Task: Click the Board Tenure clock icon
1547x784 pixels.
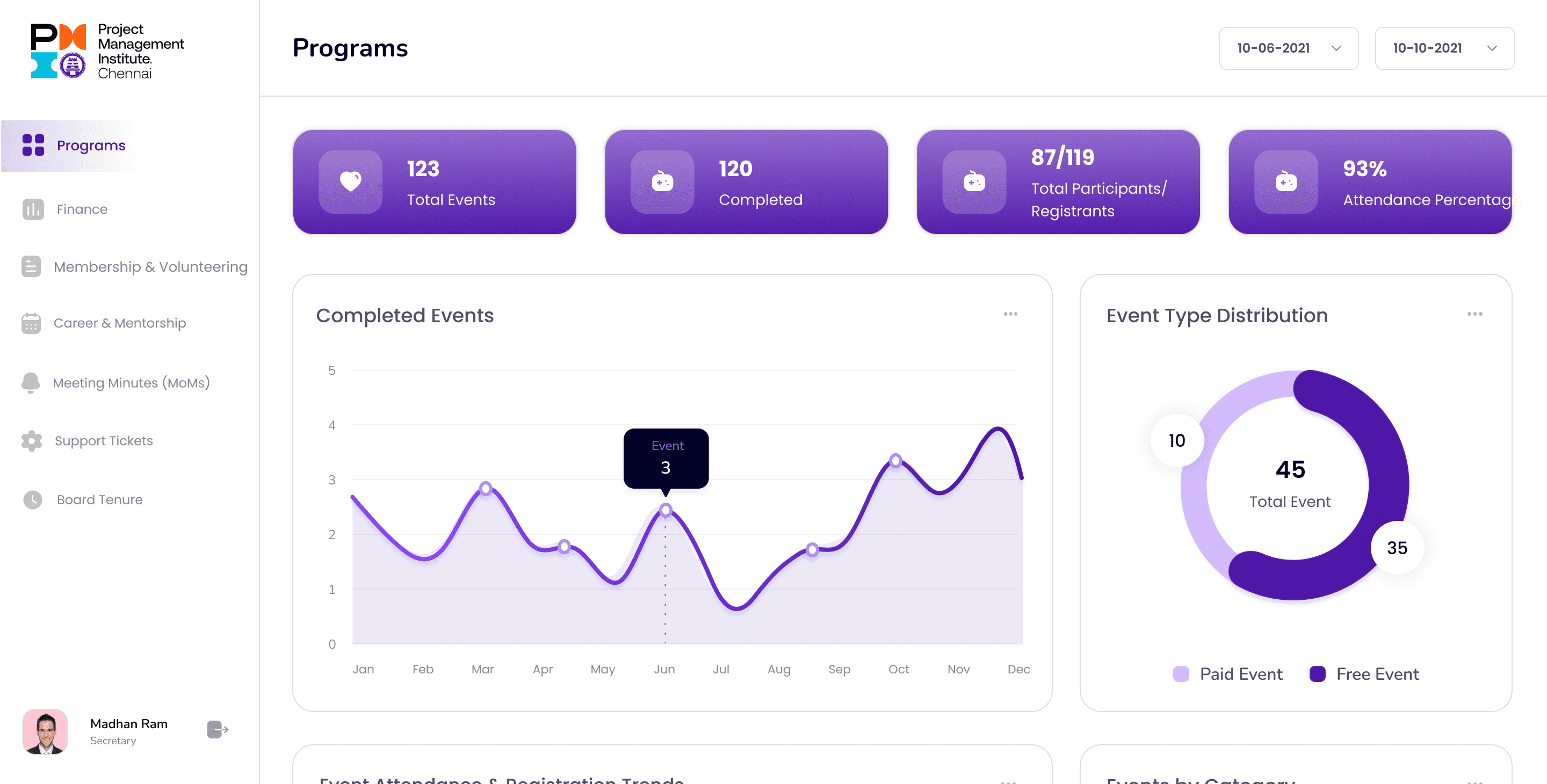Action: tap(32, 499)
